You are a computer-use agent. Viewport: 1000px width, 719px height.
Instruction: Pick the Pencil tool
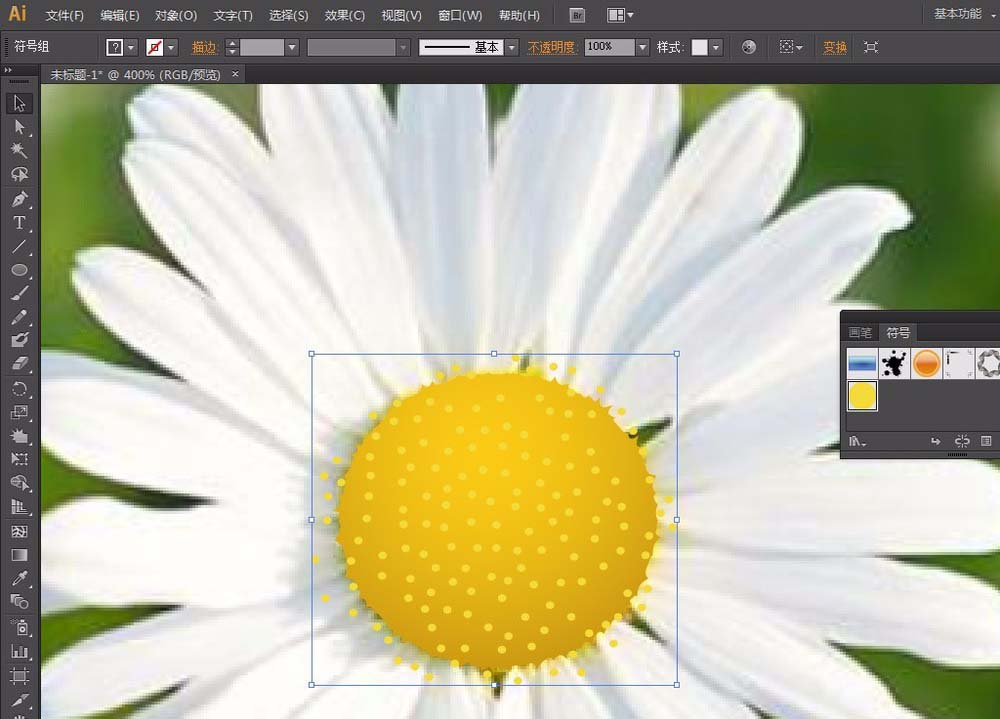[x=19, y=317]
